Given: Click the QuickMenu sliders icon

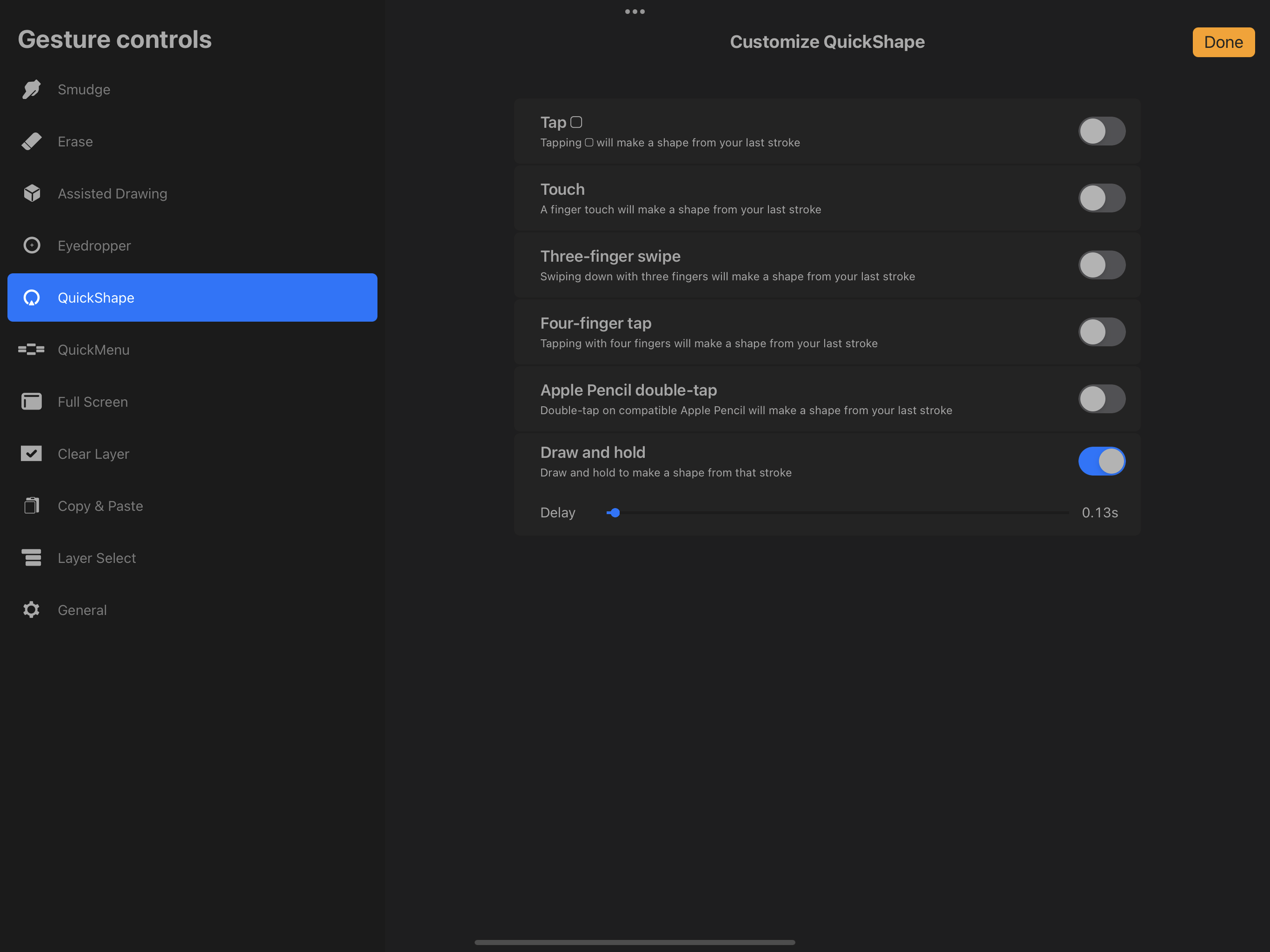Looking at the screenshot, I should click(31, 350).
